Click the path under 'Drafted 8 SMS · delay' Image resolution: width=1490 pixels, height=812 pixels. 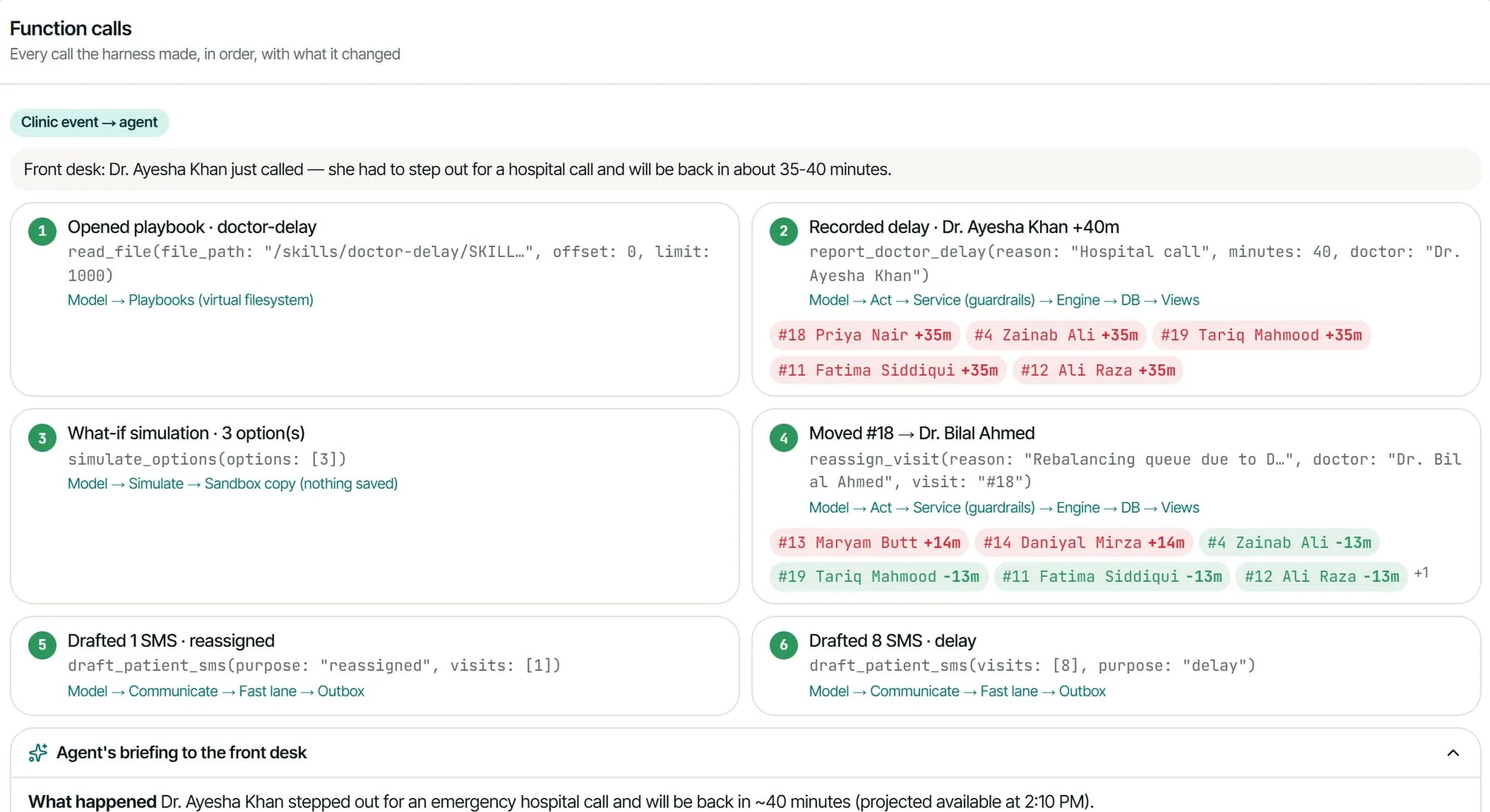click(957, 691)
